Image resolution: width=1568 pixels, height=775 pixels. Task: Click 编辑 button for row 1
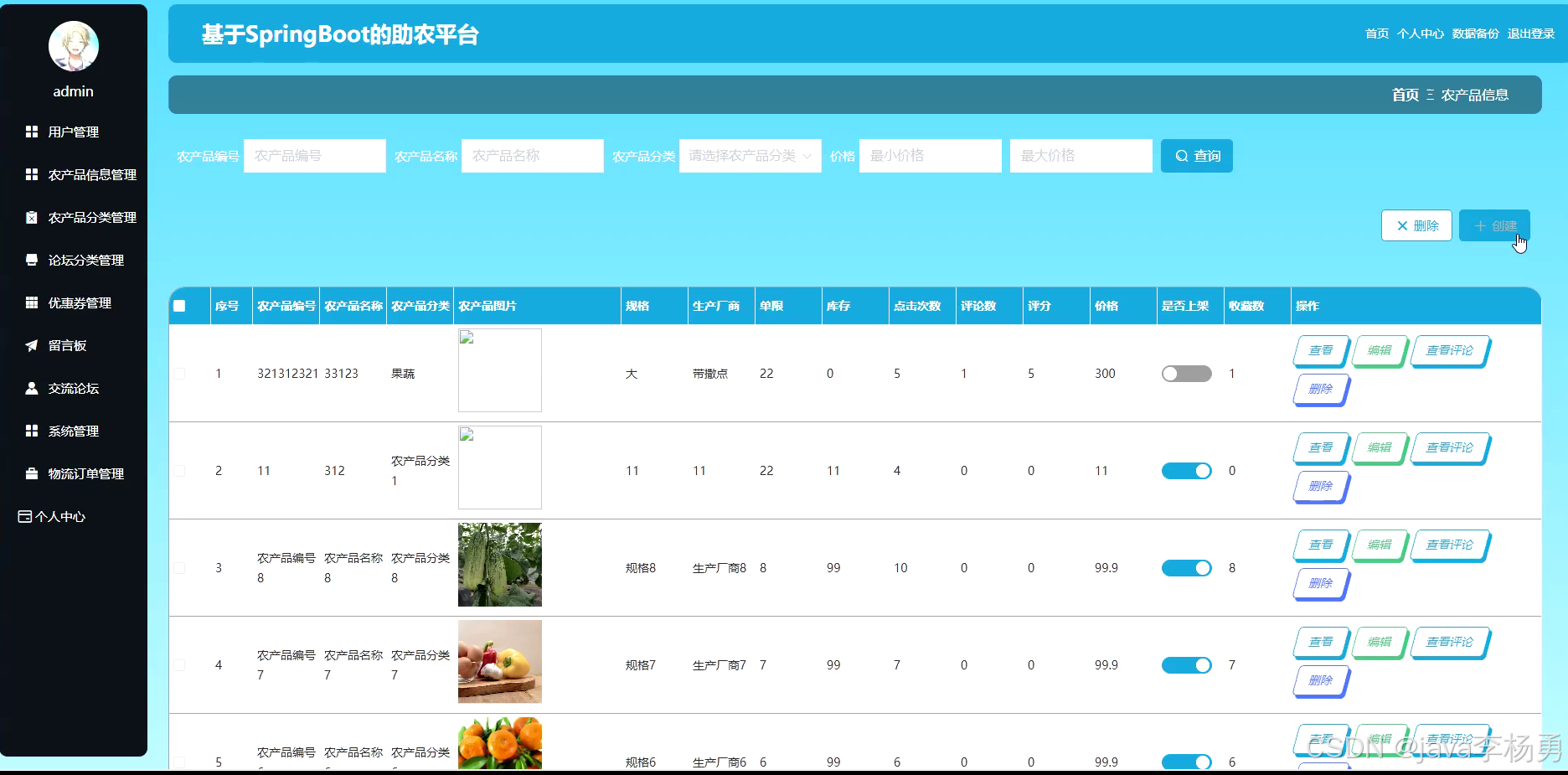(x=1380, y=351)
